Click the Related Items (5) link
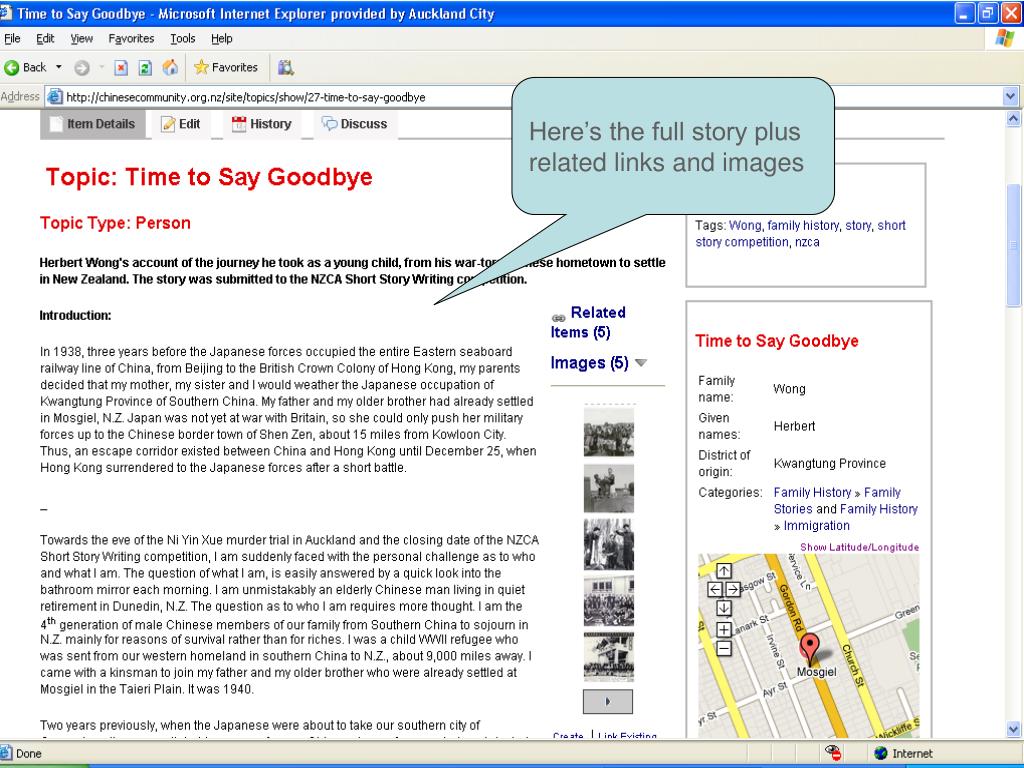This screenshot has width=1024, height=768. pyautogui.click(x=588, y=322)
